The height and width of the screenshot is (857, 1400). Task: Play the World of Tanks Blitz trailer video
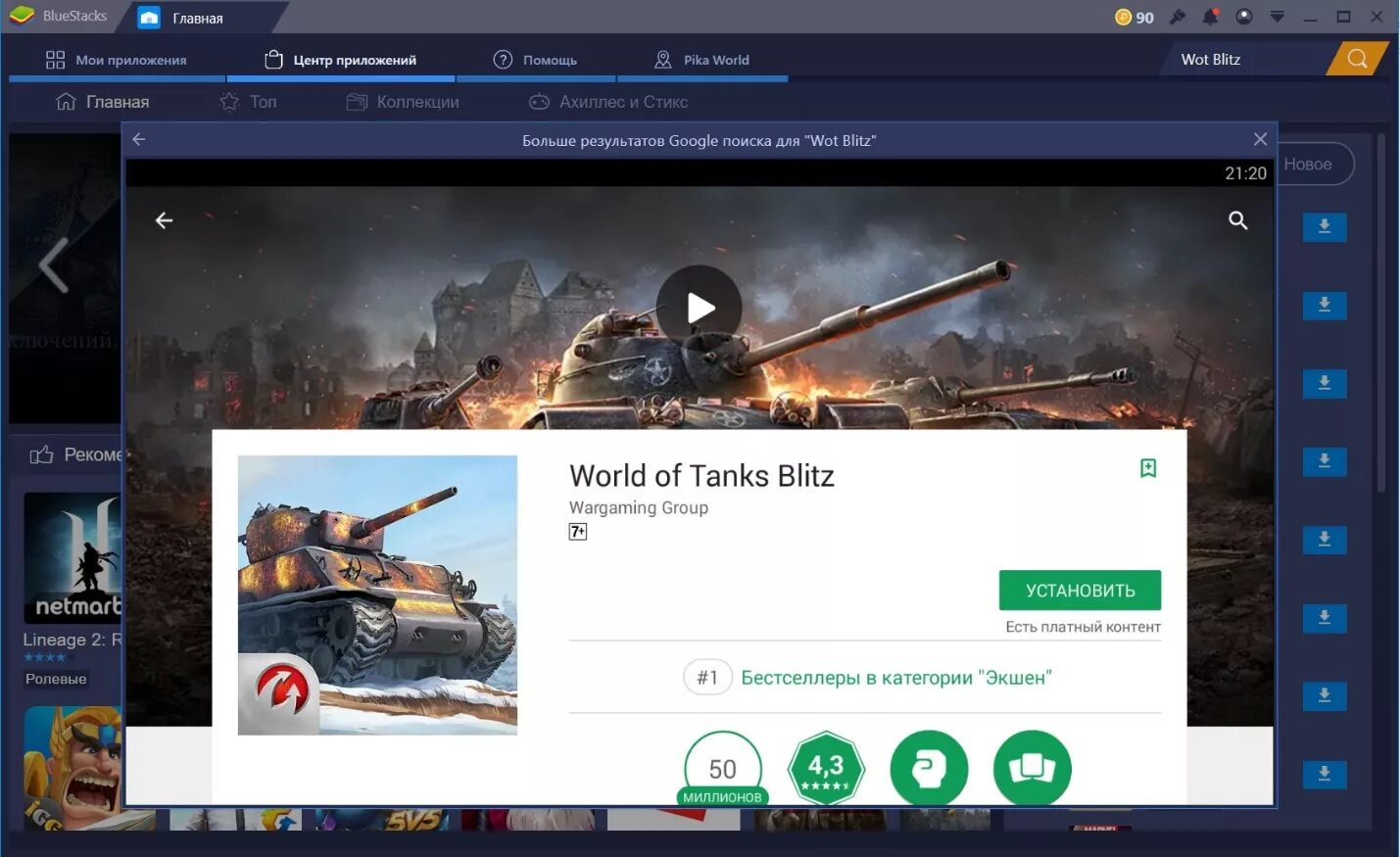point(700,308)
